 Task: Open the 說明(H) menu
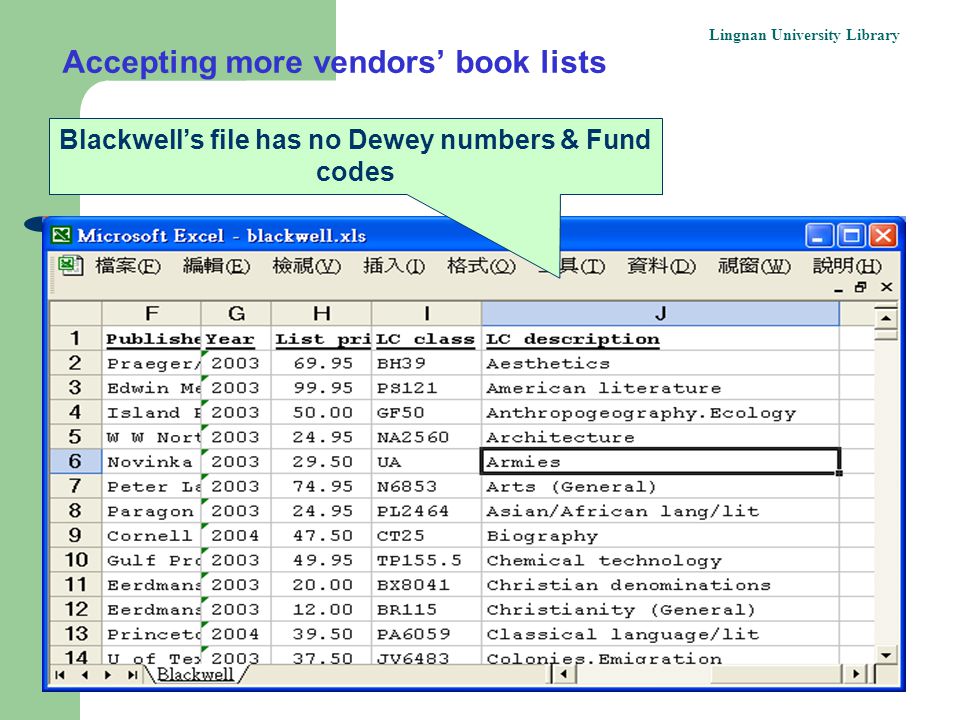pos(847,266)
